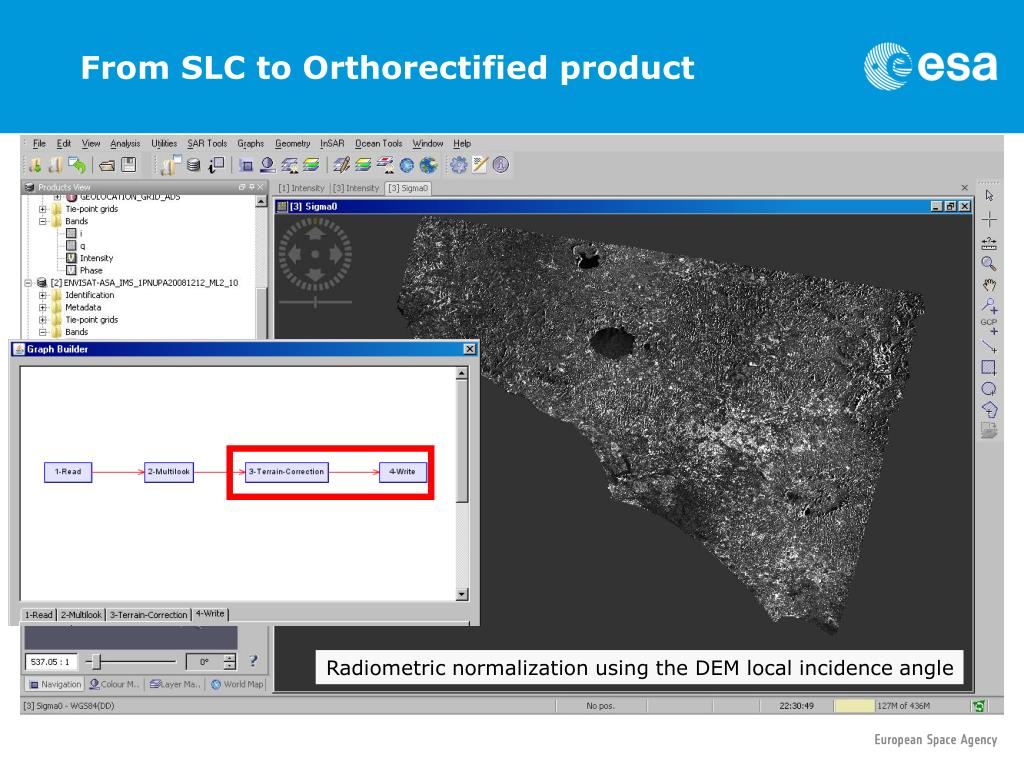The image size is (1024, 768).
Task: Open the Graphs menu
Action: [x=251, y=144]
